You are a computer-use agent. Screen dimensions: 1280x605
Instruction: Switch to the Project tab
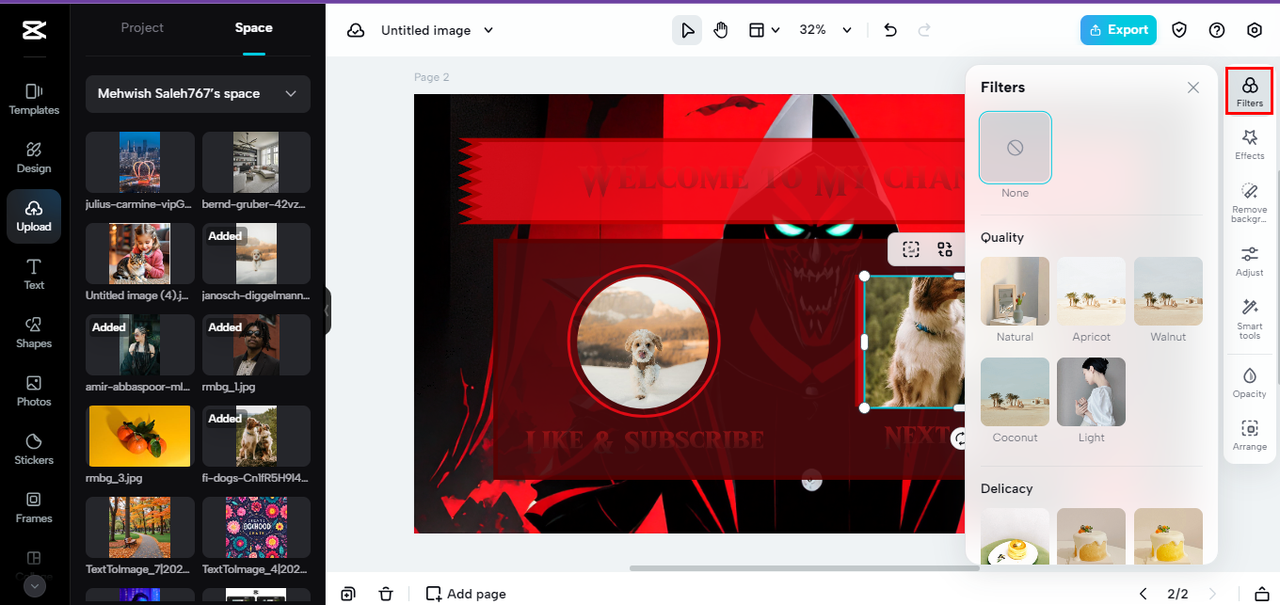142,28
